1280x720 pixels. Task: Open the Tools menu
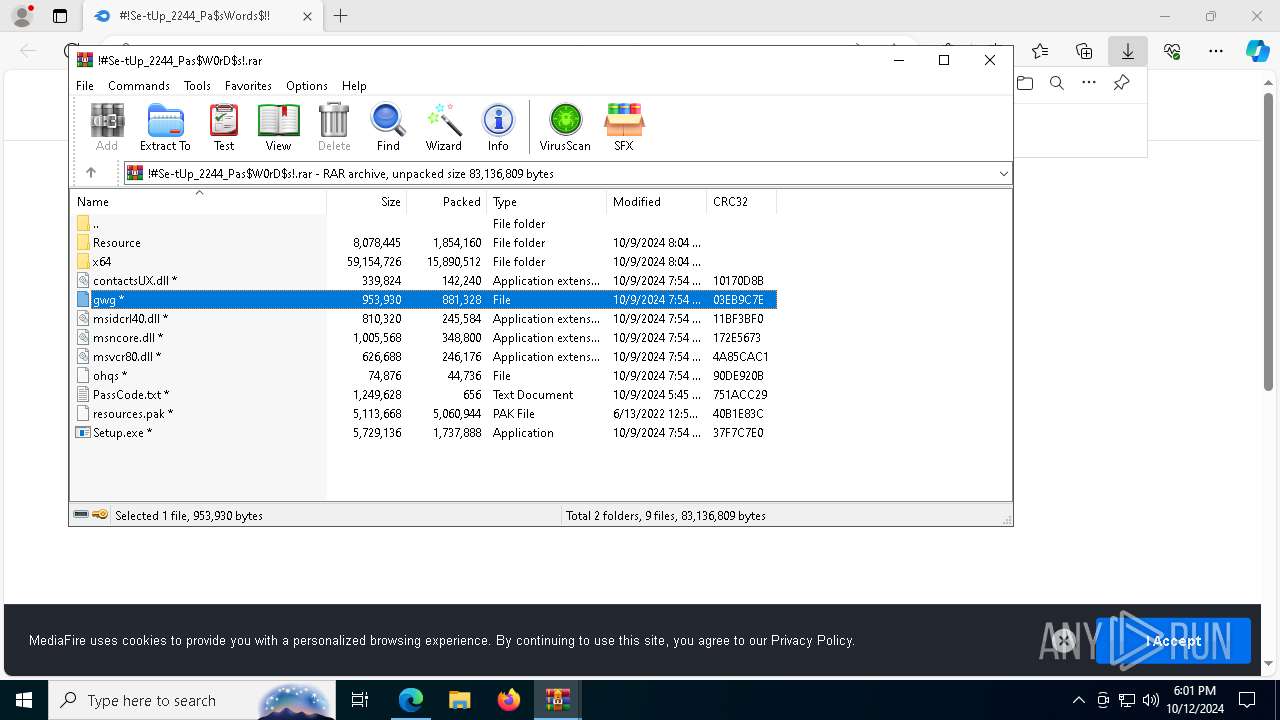(197, 86)
